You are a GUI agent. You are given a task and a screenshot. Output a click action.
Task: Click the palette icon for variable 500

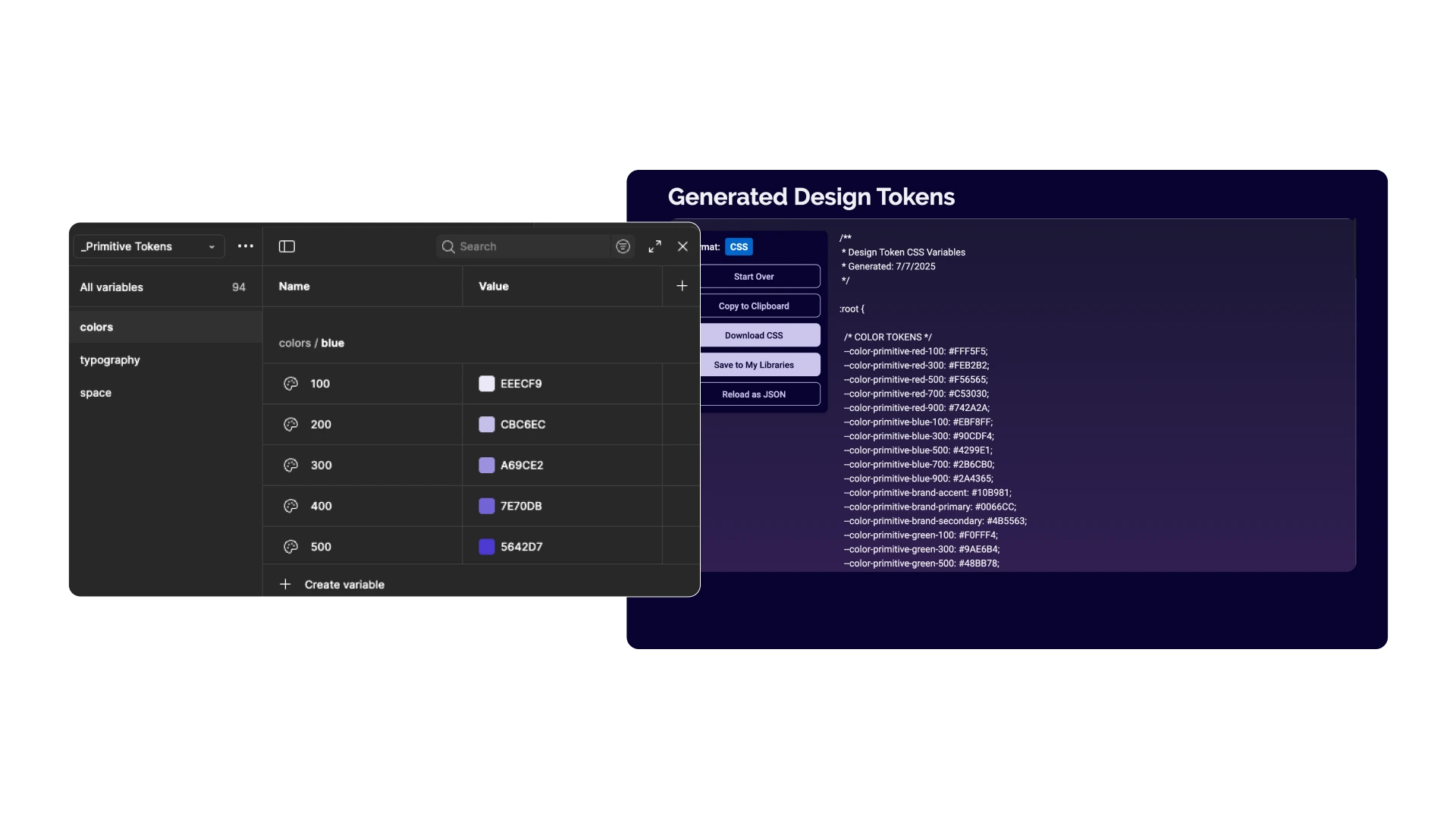click(290, 547)
